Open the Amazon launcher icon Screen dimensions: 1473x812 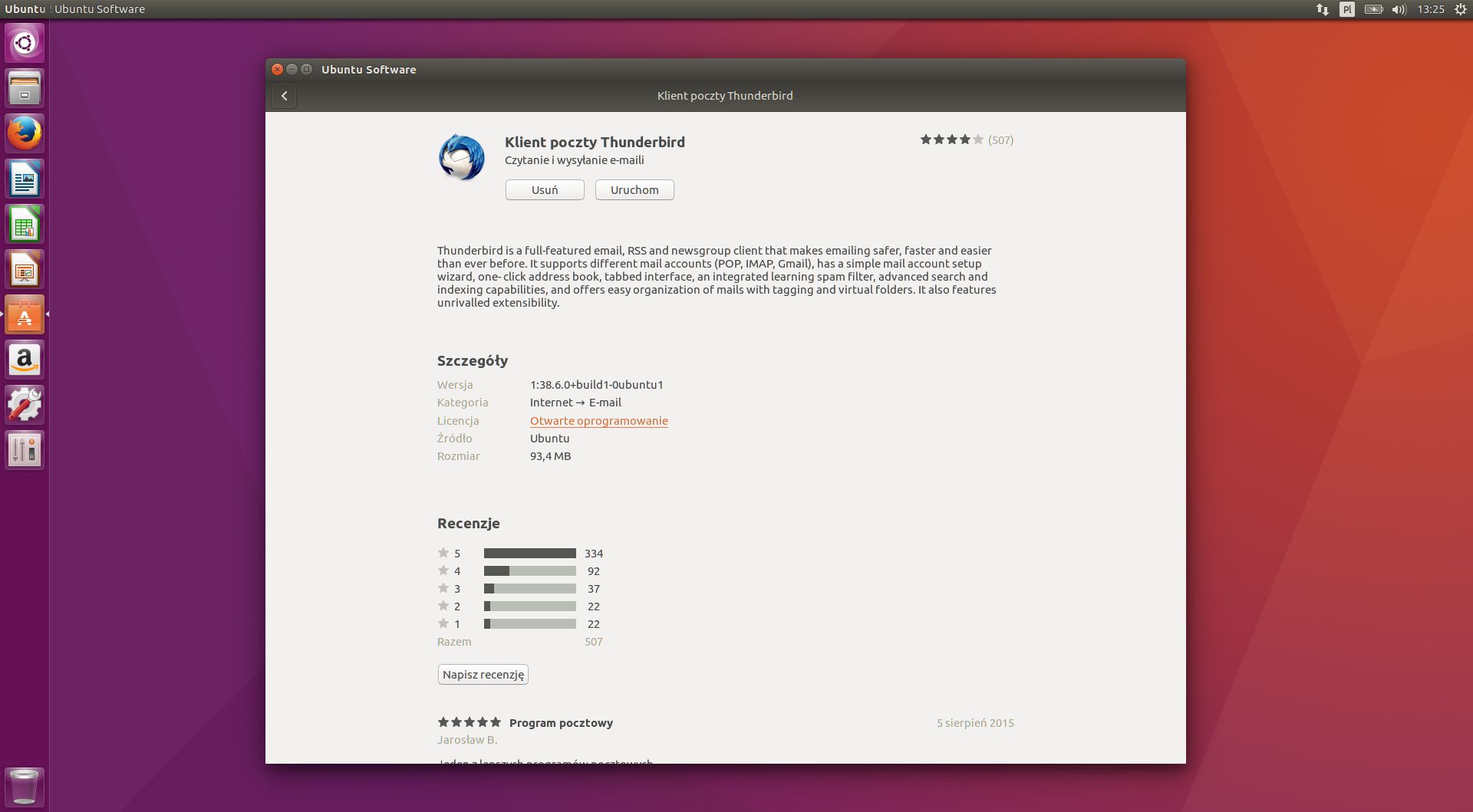[x=25, y=360]
